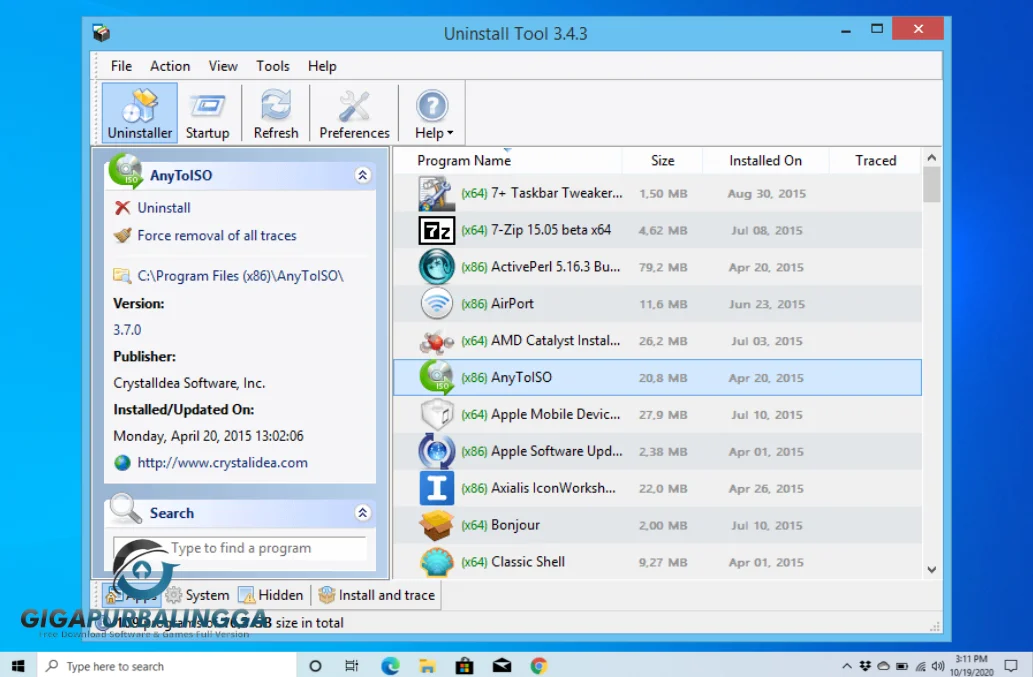Image resolution: width=1033 pixels, height=677 pixels.
Task: Open File Explorer from taskbar
Action: (x=428, y=666)
